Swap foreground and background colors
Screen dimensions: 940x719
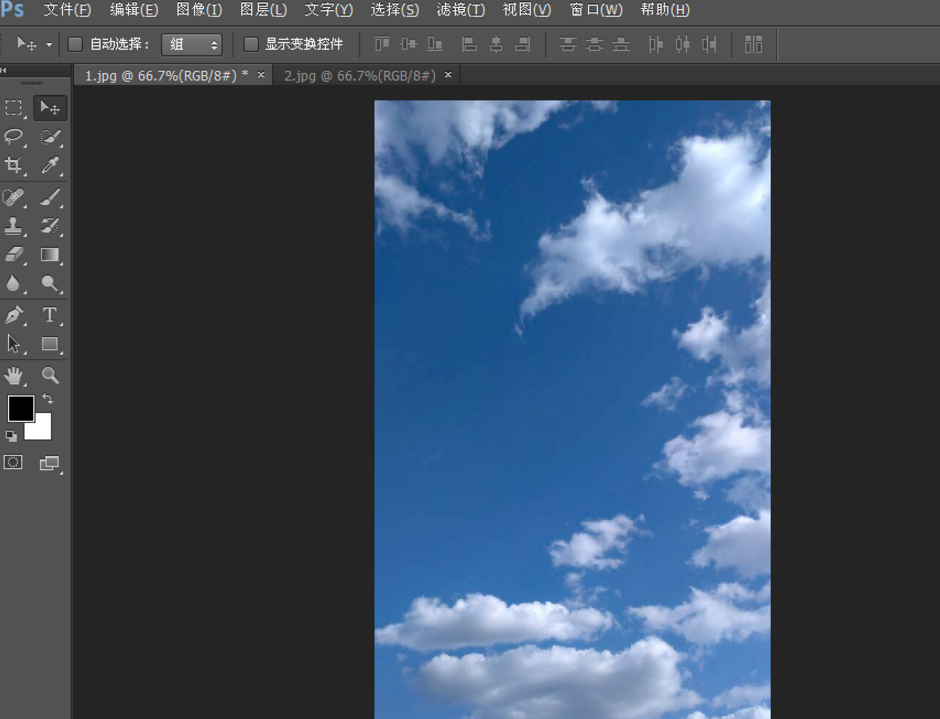point(47,399)
